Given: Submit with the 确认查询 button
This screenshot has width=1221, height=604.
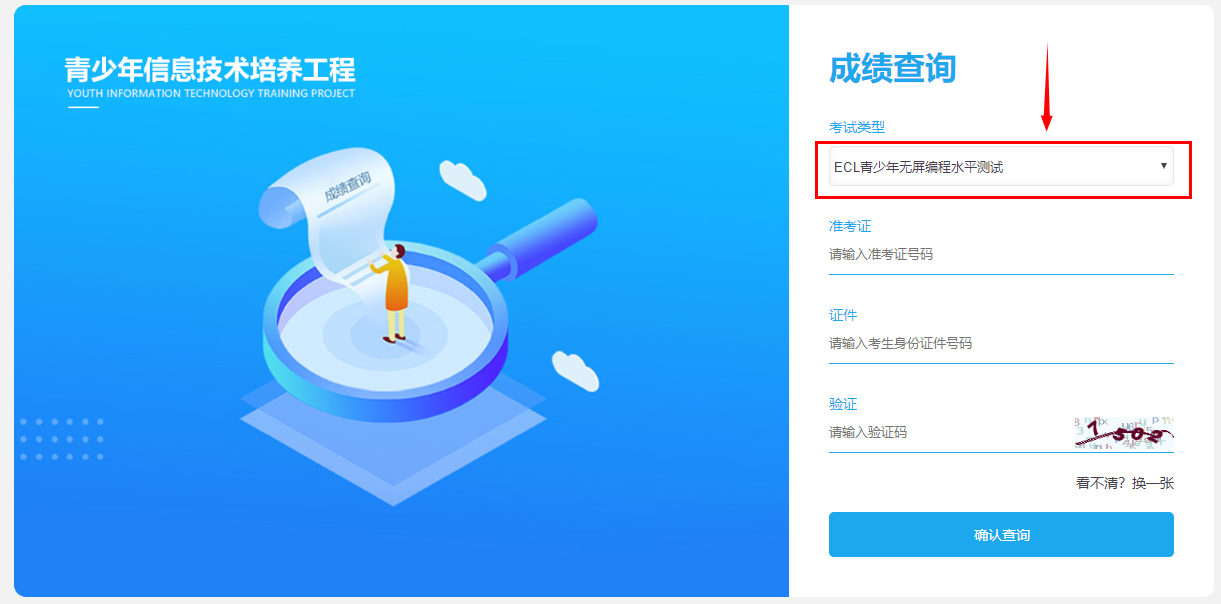Looking at the screenshot, I should [x=1001, y=535].
